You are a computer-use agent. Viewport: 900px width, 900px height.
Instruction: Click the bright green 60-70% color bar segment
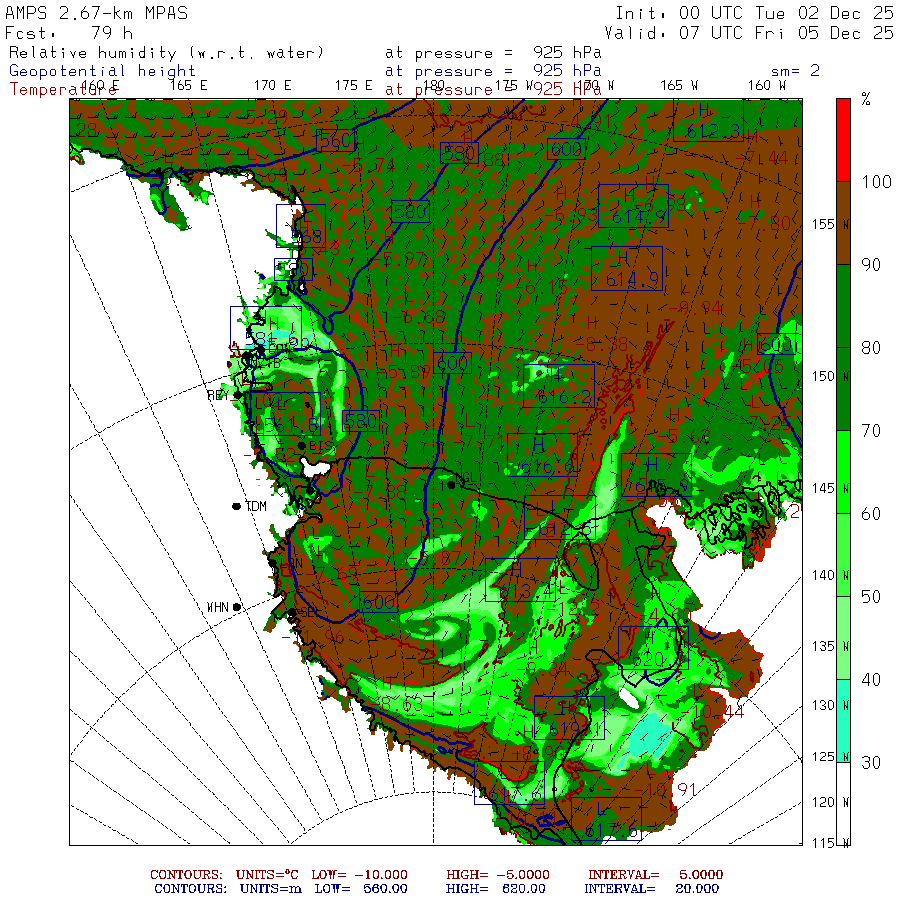click(843, 472)
